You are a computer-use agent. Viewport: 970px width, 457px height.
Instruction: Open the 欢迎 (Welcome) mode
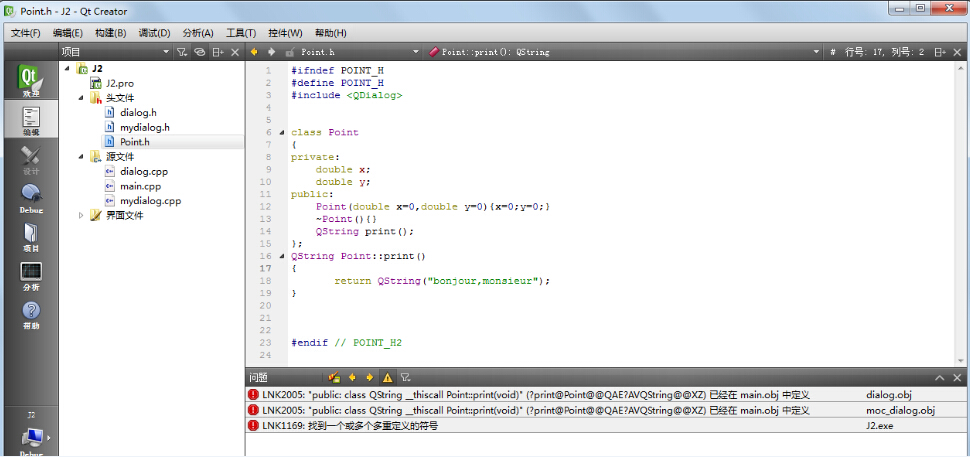tap(30, 81)
